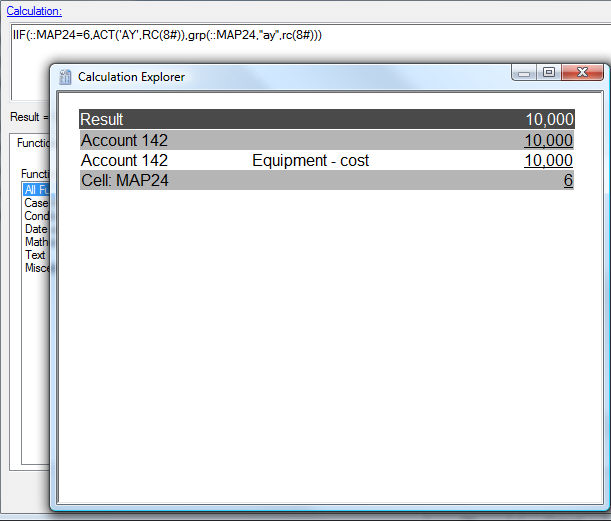Click the Calculation Explorer window icon

click(66, 77)
